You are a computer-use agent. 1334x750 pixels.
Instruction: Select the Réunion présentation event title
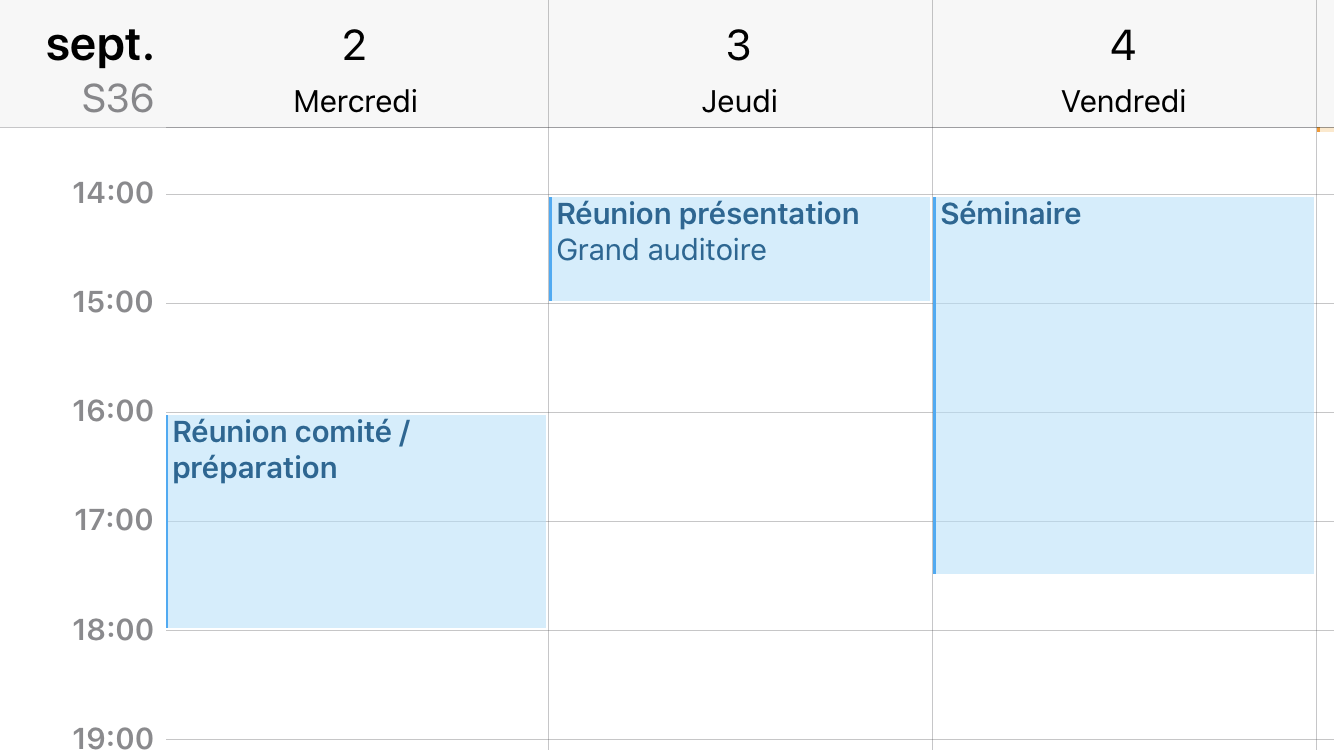(707, 214)
